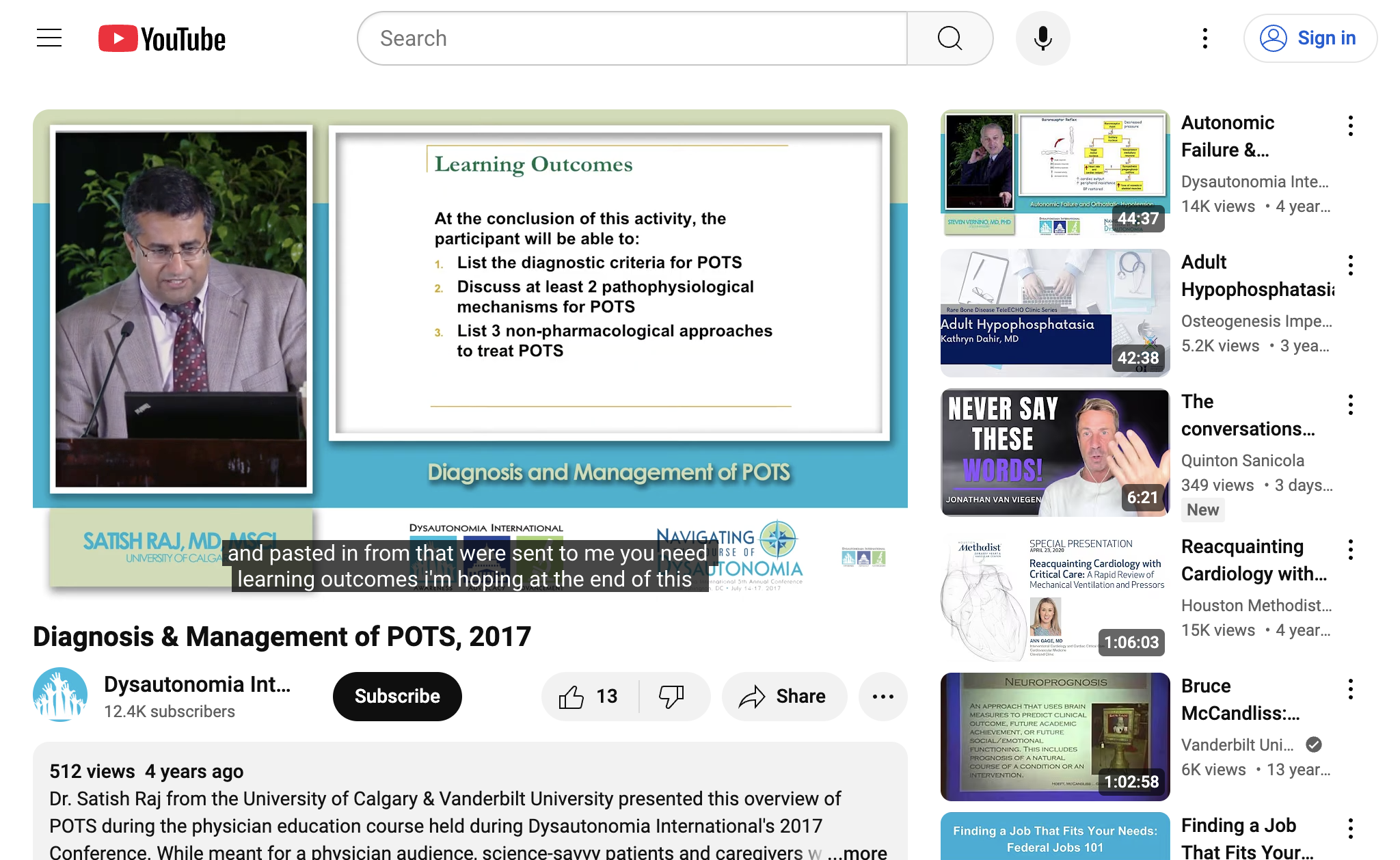This screenshot has width=1400, height=860.
Task: Click Dysautonomia Inte... channel under Autonomic Failure
Action: click(x=1255, y=182)
